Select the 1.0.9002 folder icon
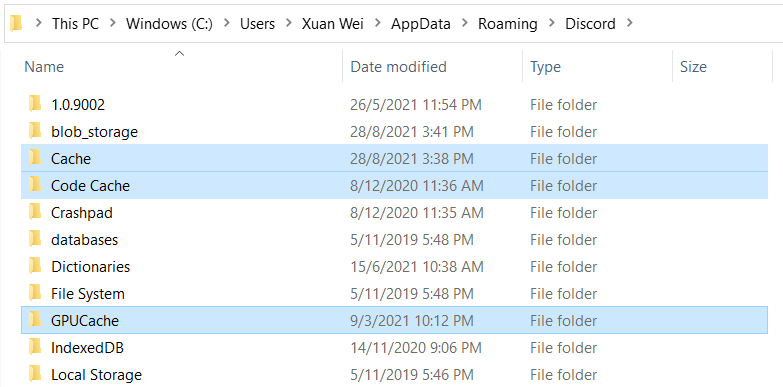The width and height of the screenshot is (783, 387). click(35, 104)
